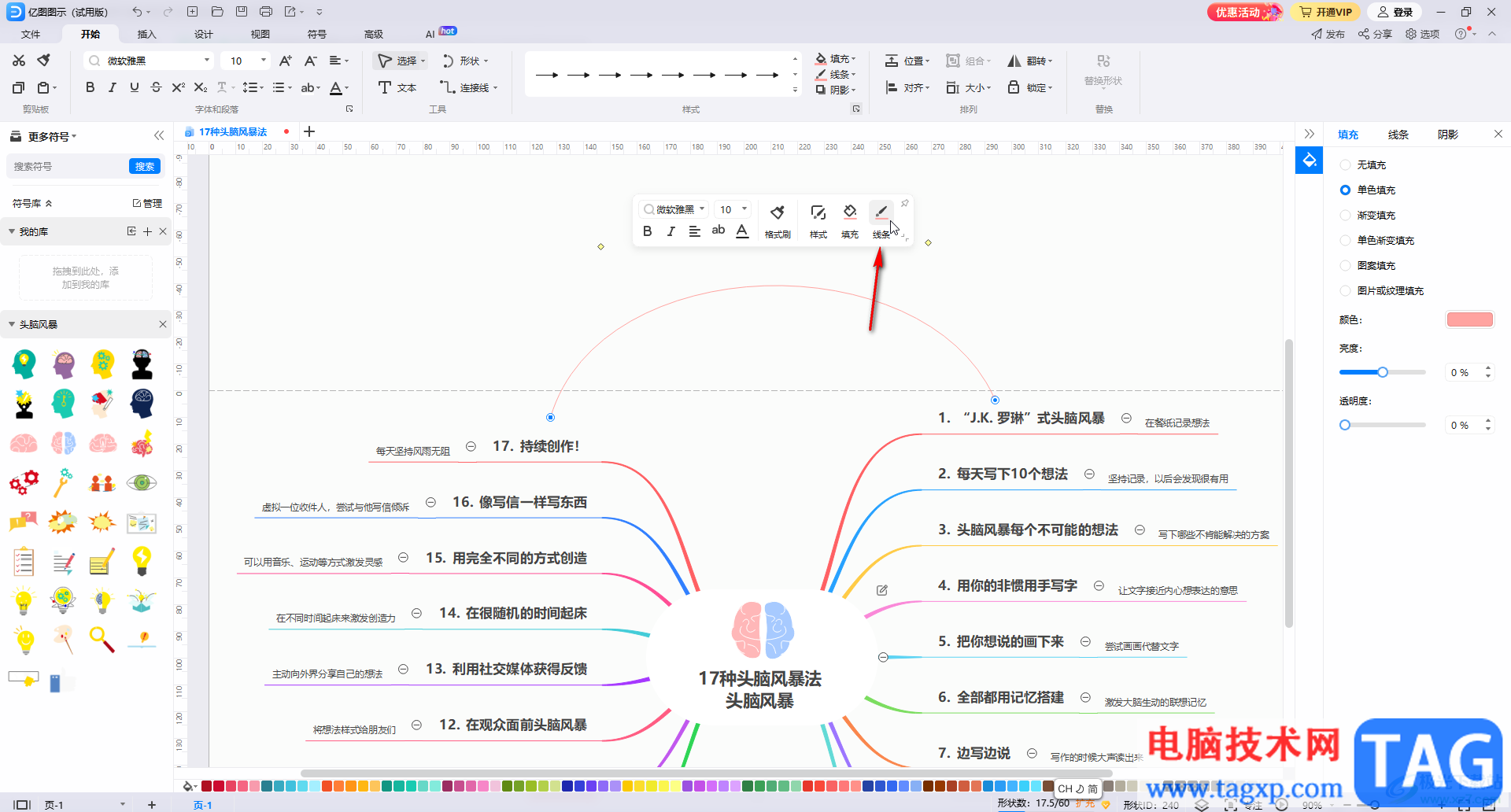Click the Print icon in title bar

pyautogui.click(x=266, y=12)
